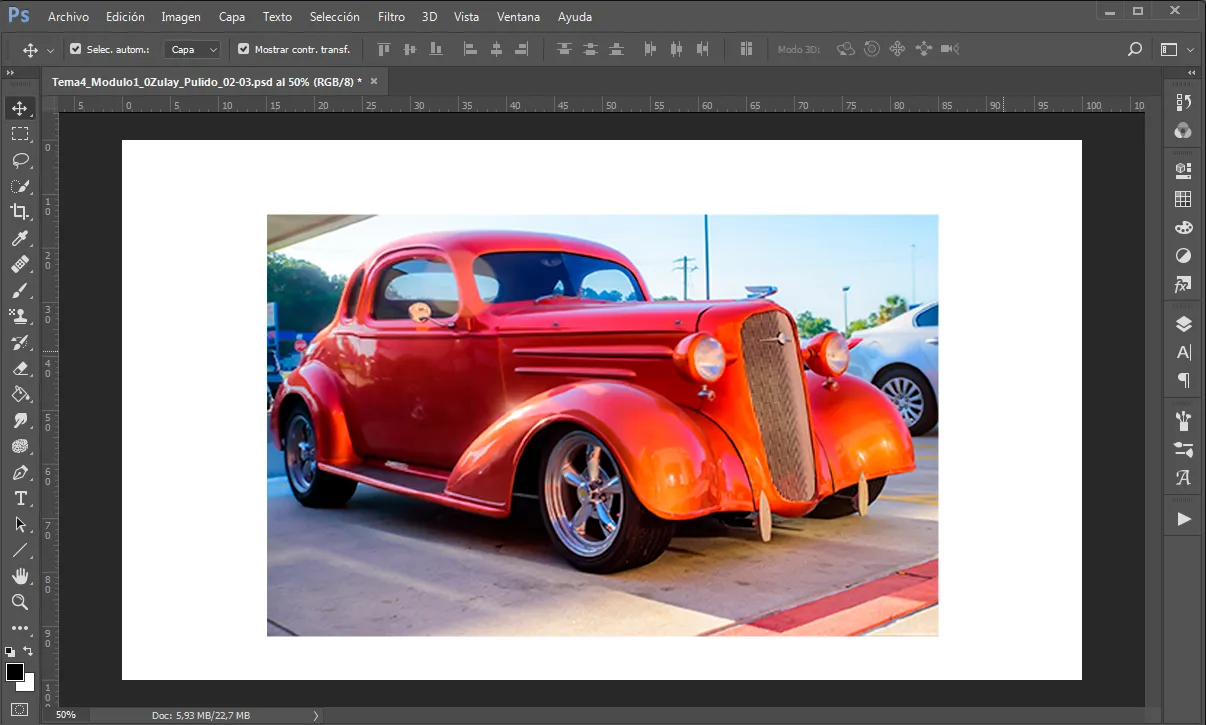Expand the collapsed right panel dock
1206x725 pixels.
[1192, 73]
